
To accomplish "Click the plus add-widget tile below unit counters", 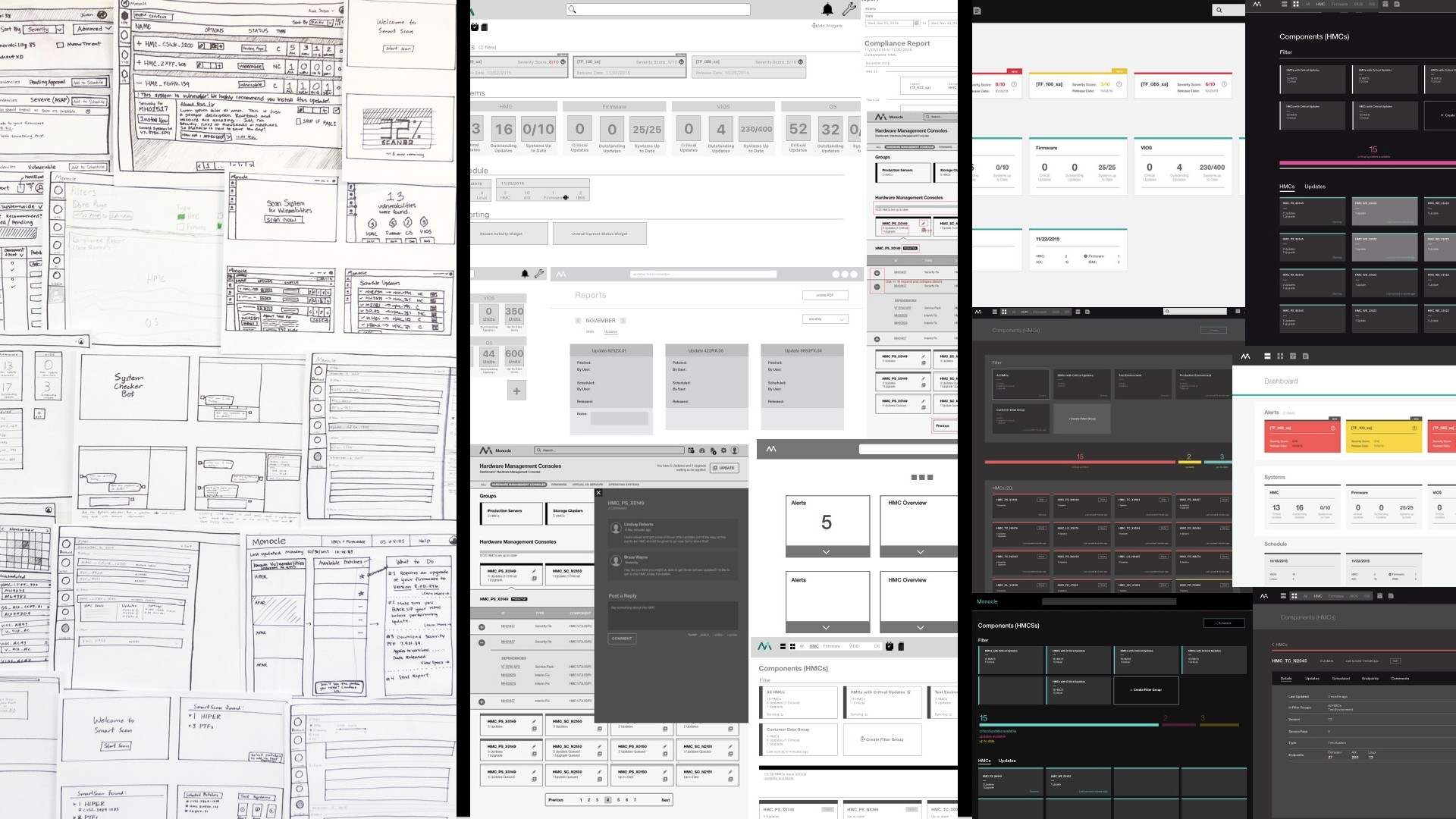I will click(x=516, y=391).
